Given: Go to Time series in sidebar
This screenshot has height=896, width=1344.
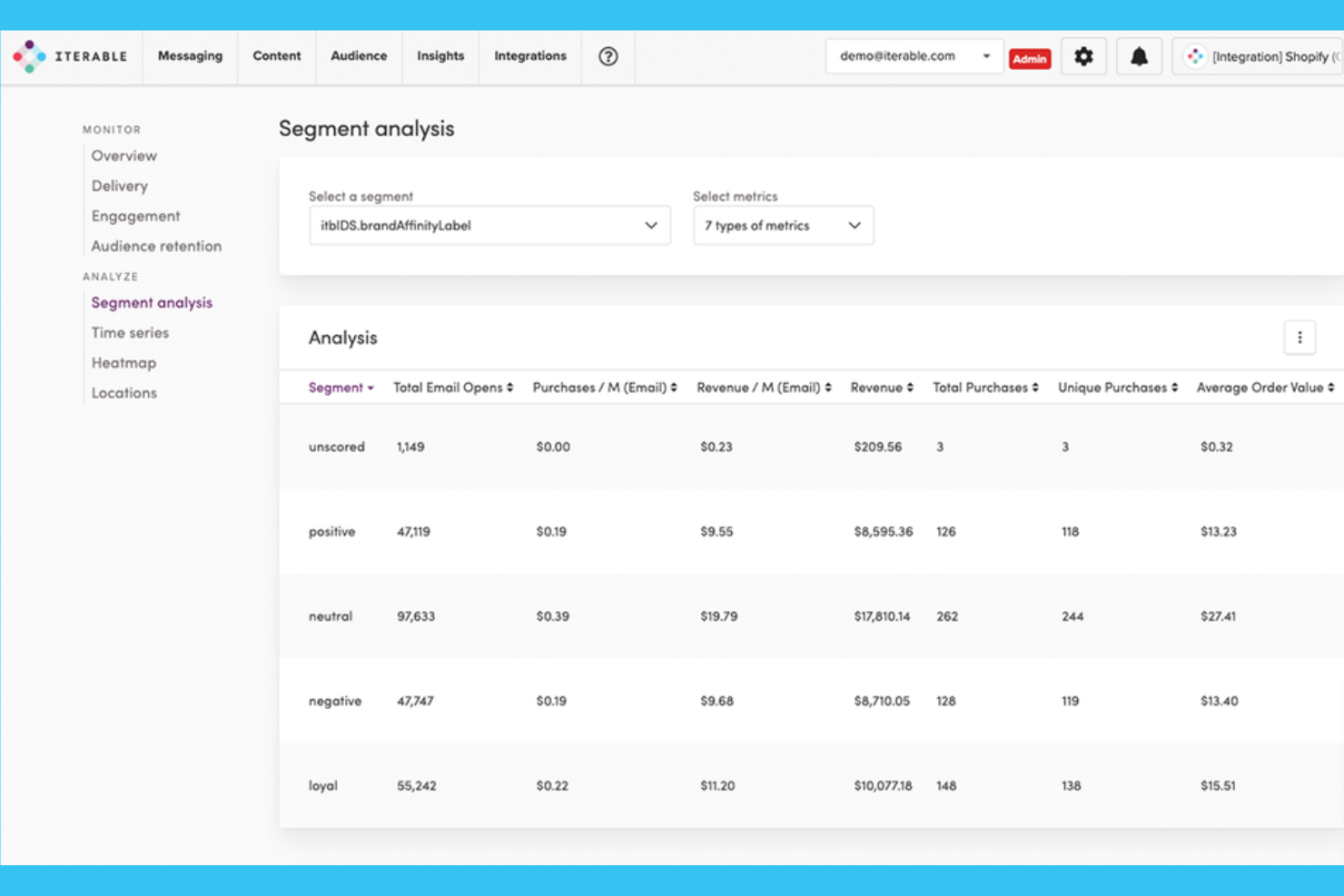Looking at the screenshot, I should 130,333.
